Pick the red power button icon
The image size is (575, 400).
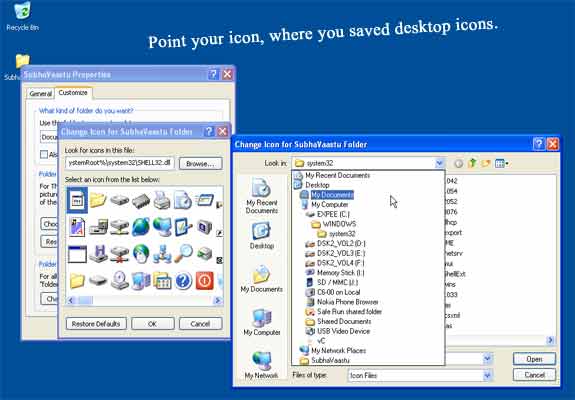coord(204,281)
